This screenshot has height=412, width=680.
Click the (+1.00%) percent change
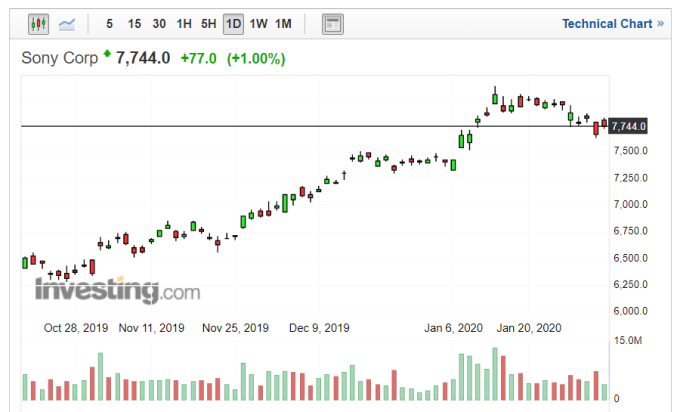point(256,59)
